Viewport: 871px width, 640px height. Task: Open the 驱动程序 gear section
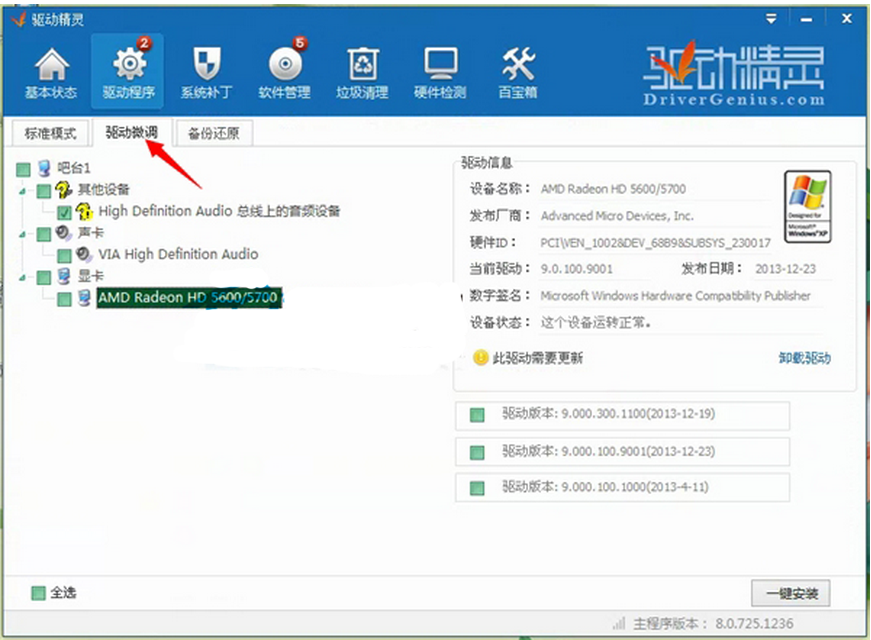coord(128,71)
